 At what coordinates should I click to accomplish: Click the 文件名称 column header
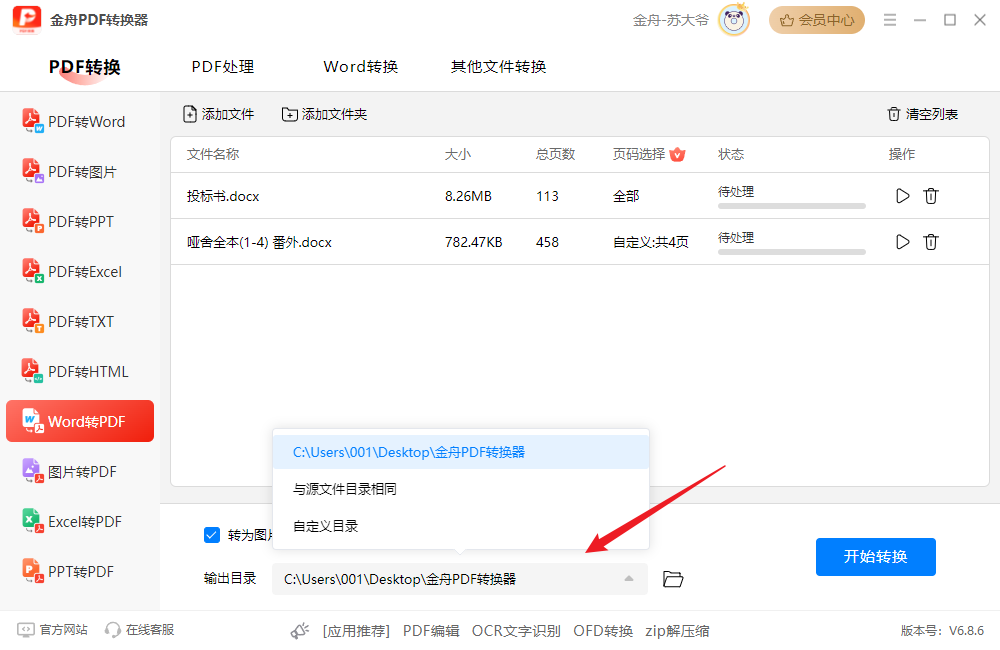click(213, 154)
